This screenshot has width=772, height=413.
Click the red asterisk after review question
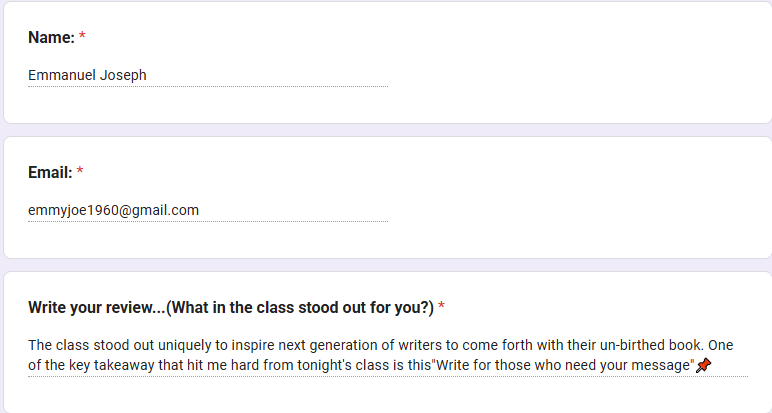point(441,306)
